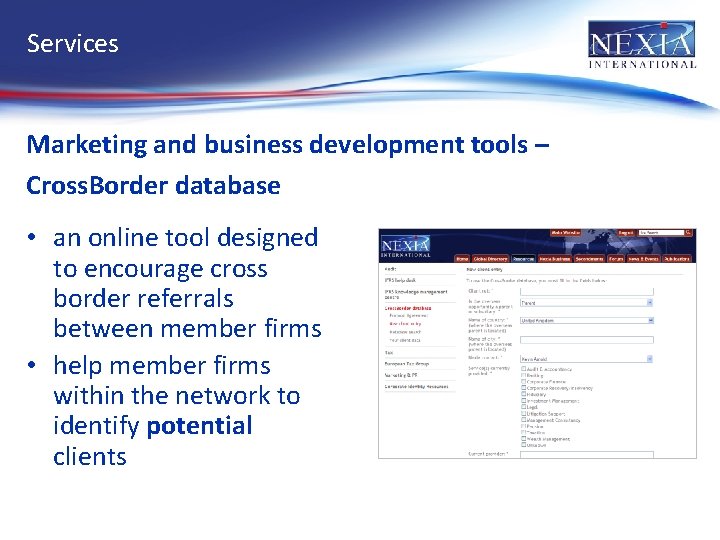Open the Nexia contact dropdown showing Kevin Arnold
Screen dimensions: 720x540
click(x=587, y=359)
